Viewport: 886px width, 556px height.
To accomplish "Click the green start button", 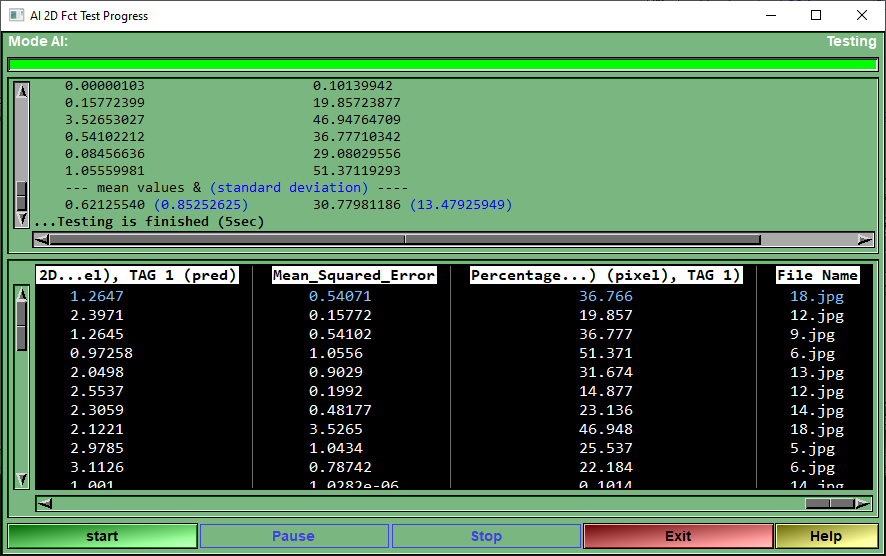I will click(x=102, y=536).
